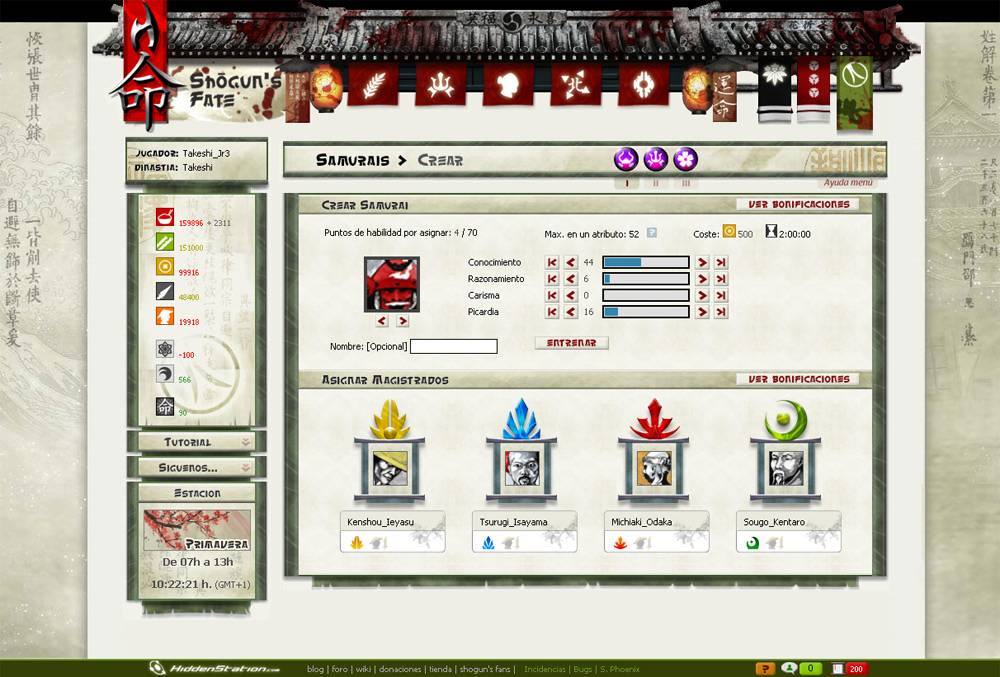Set Carisma to maximum
Image resolution: width=1000 pixels, height=677 pixels.
721,295
